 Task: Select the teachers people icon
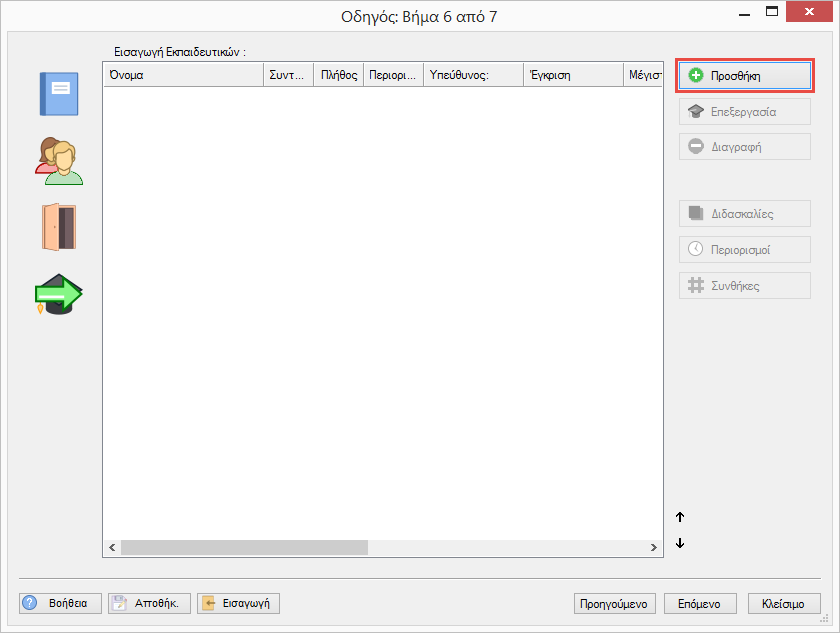pyautogui.click(x=59, y=160)
